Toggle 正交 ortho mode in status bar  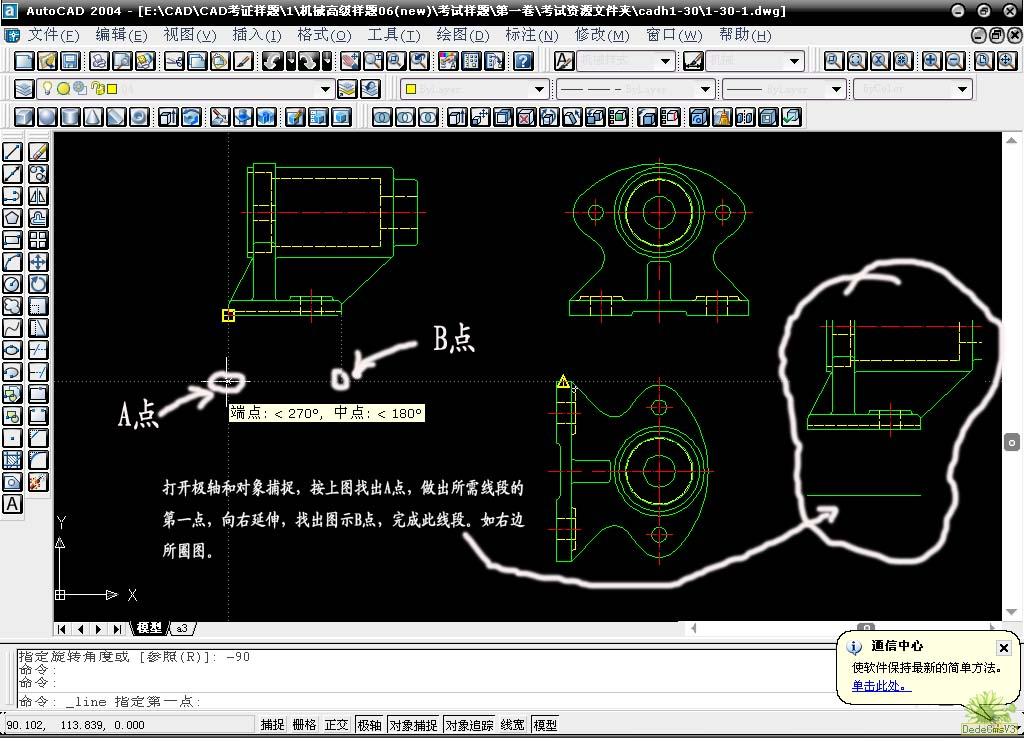(336, 725)
